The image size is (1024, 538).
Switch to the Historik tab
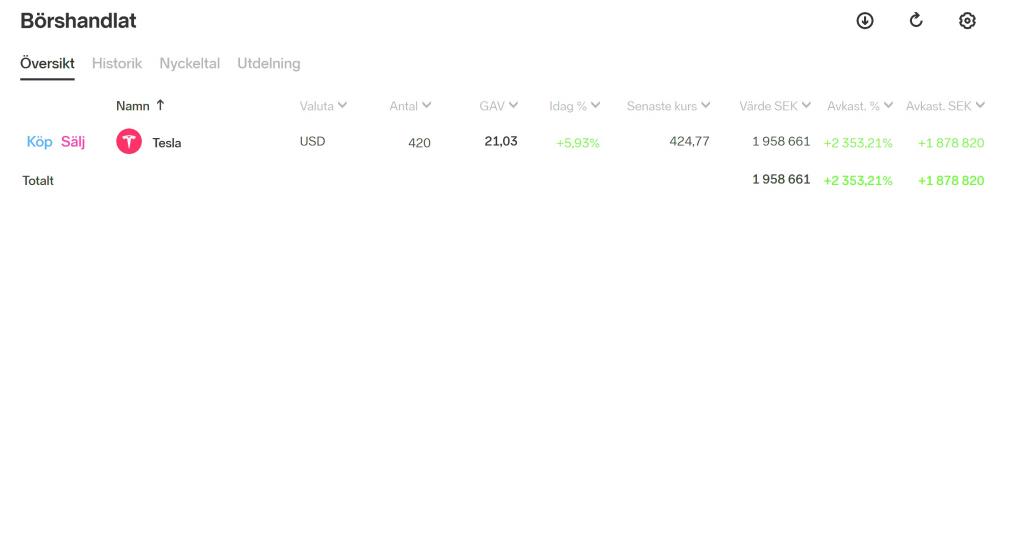(x=117, y=63)
